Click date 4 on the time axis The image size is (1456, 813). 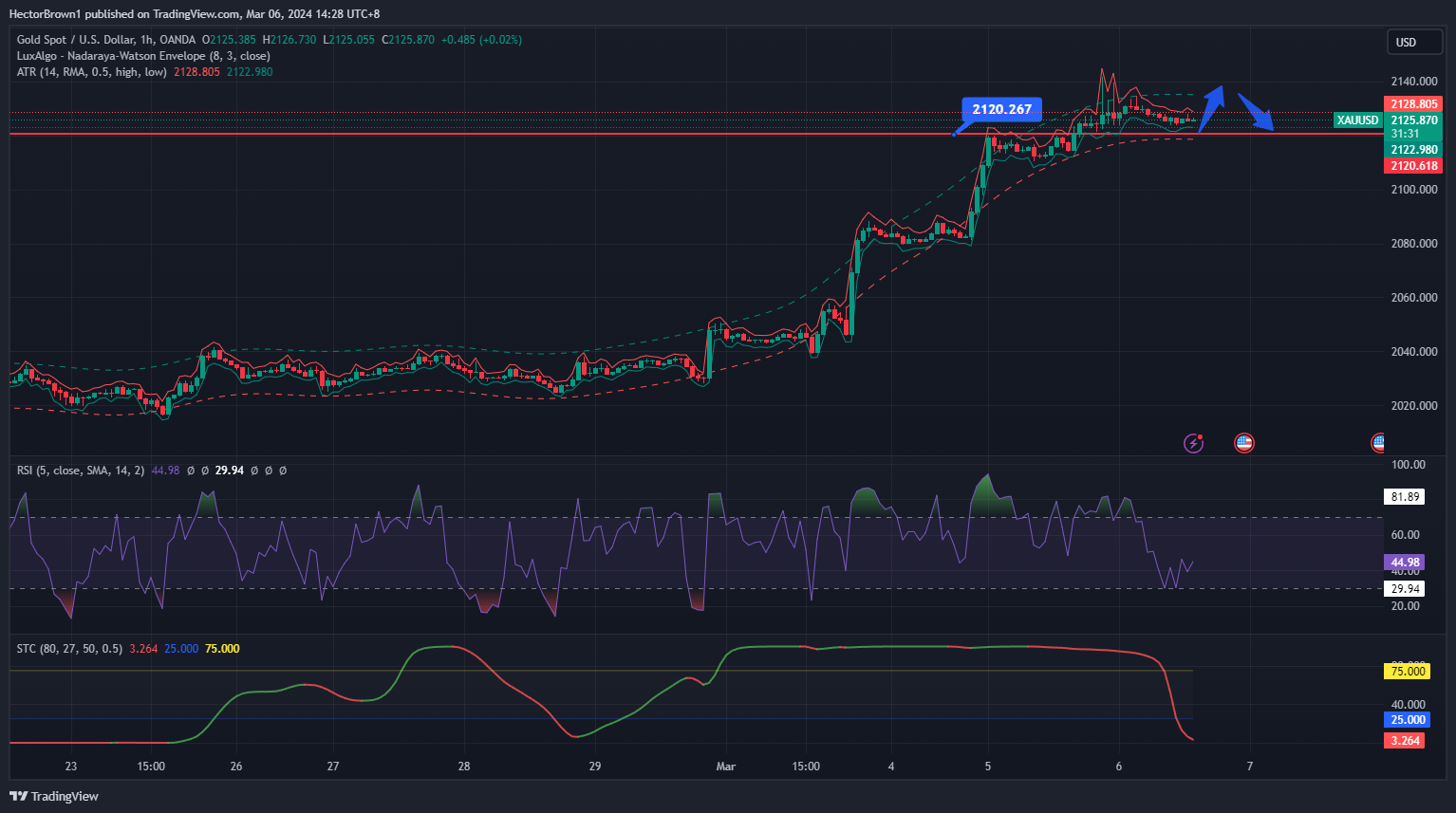pos(891,767)
